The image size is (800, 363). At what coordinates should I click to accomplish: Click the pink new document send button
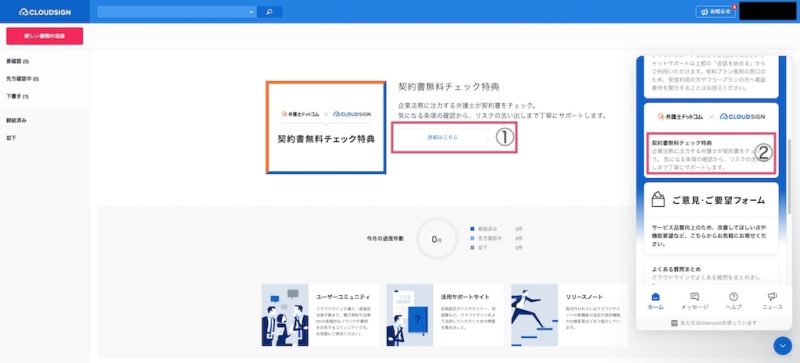pos(44,36)
